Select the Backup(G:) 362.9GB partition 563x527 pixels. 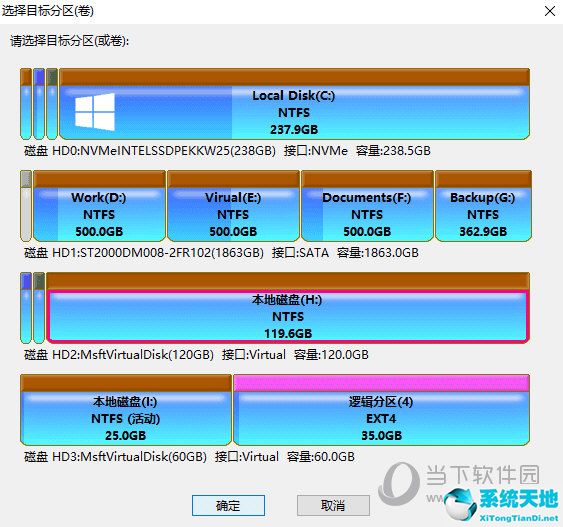tap(483, 206)
